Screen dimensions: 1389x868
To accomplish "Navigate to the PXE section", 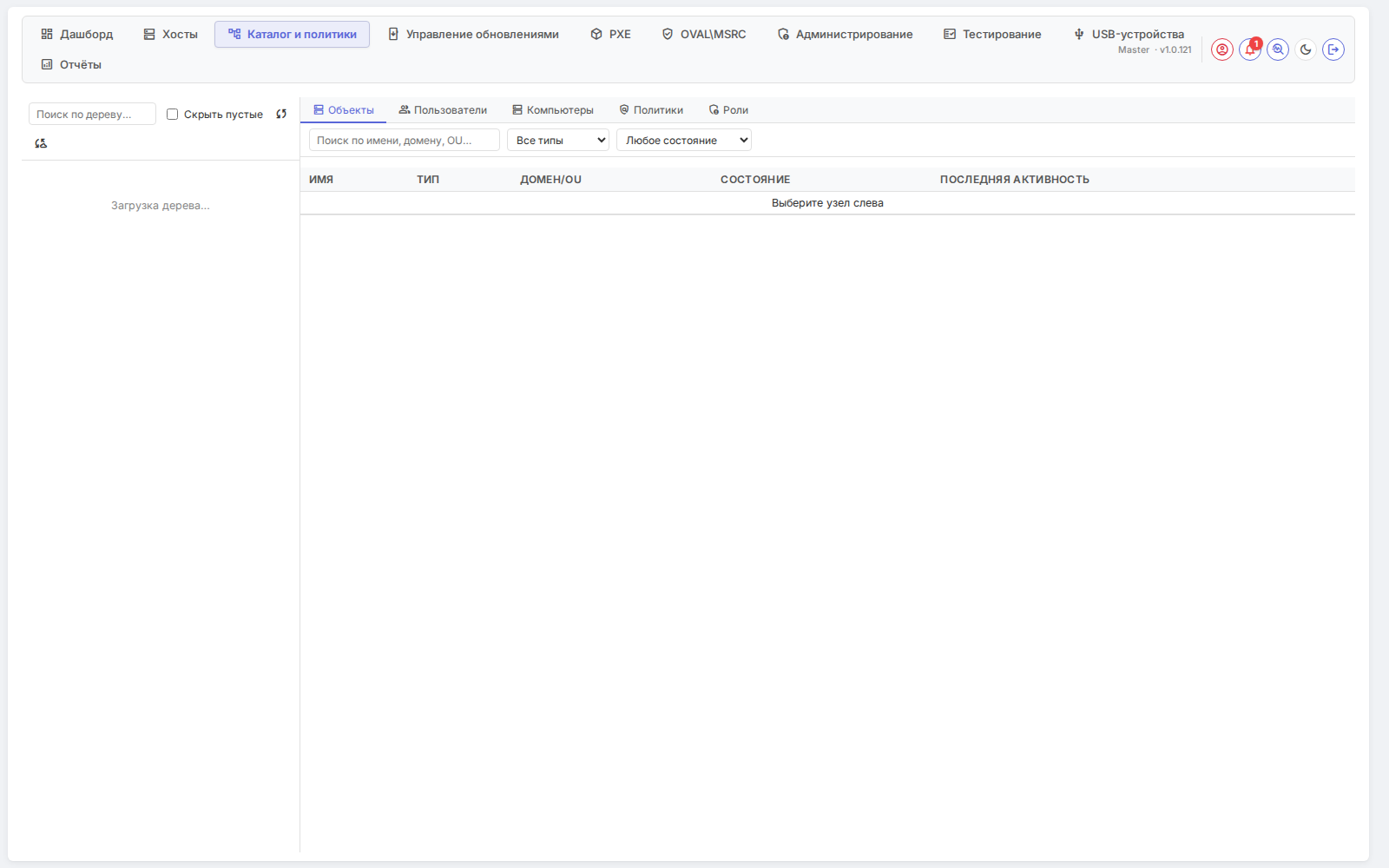I will point(611,34).
